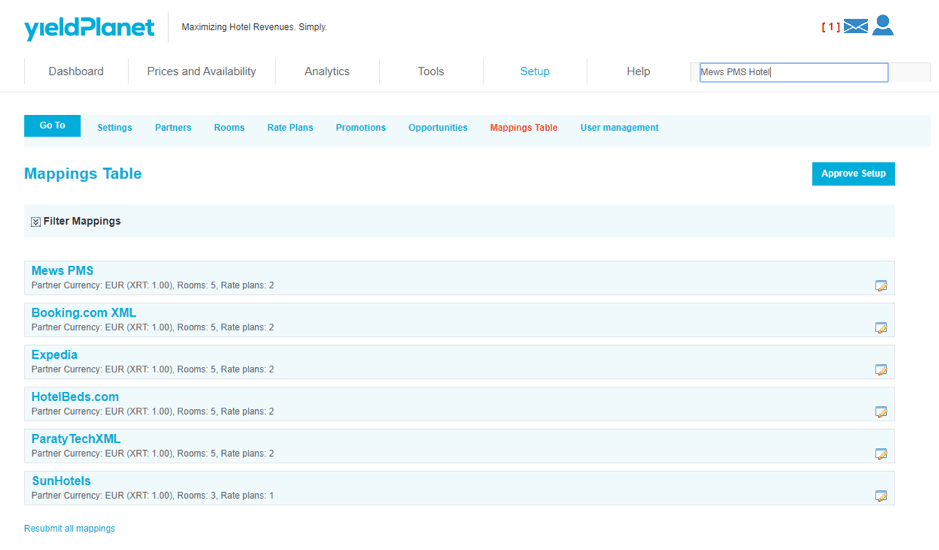Click the edit icon for Mews PMS
This screenshot has height=550, width=939.
click(x=881, y=286)
